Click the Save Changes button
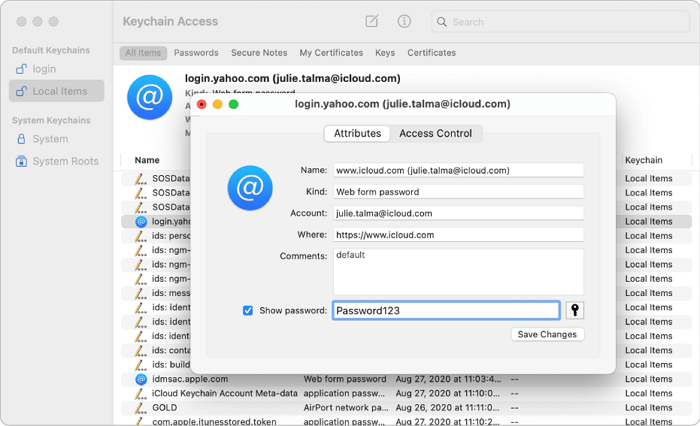The width and height of the screenshot is (700, 426). point(546,334)
